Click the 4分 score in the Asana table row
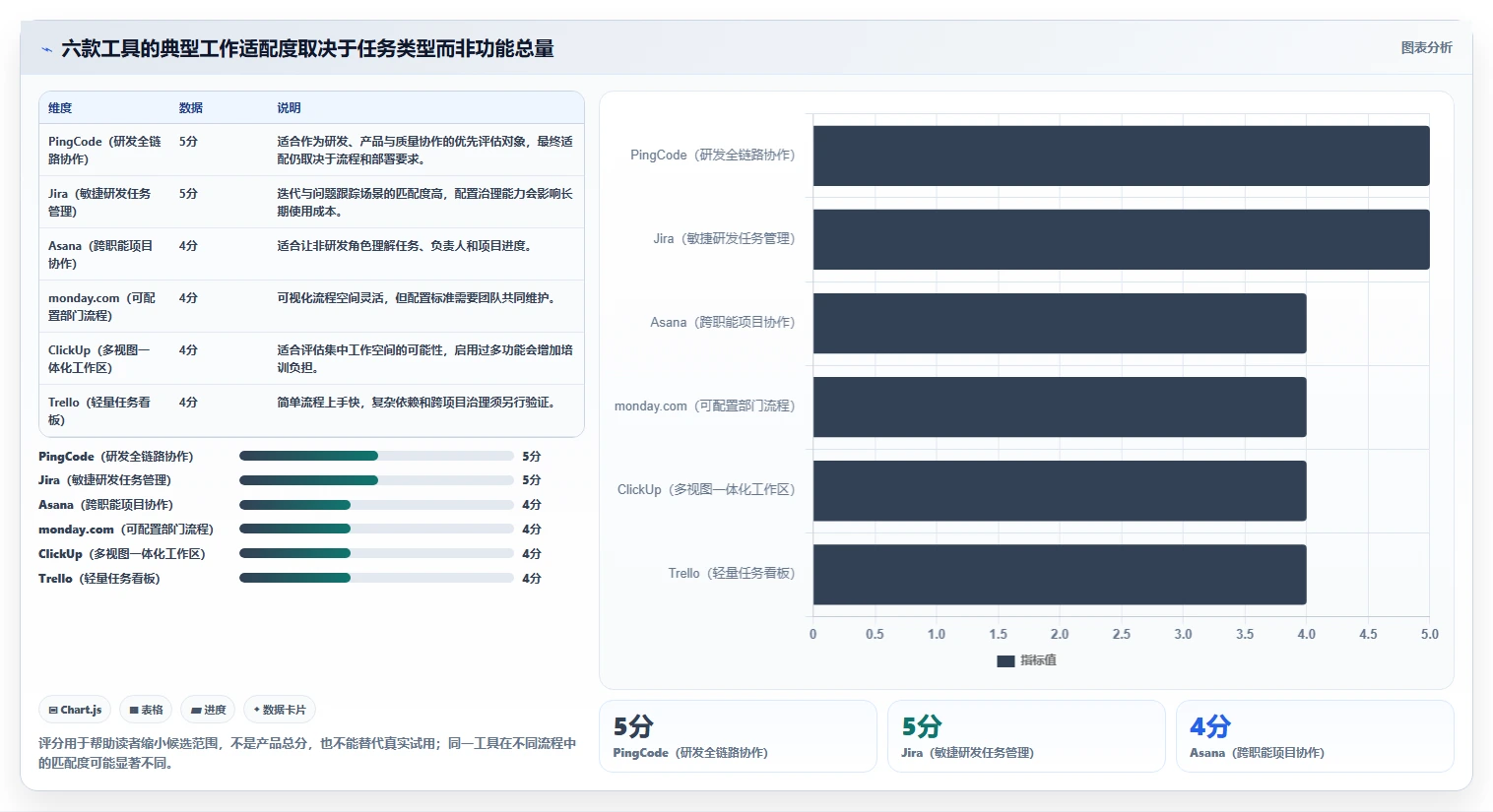 pos(188,246)
